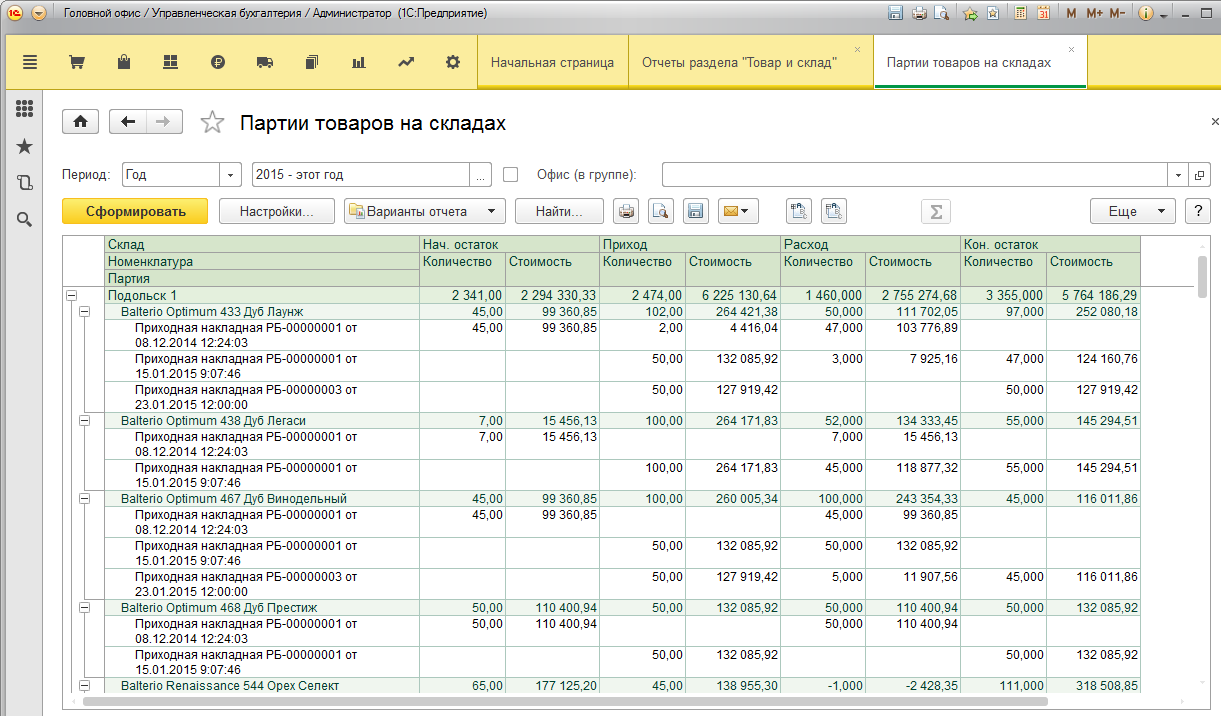1221x716 pixels.
Task: Navigate forward with right arrow
Action: pos(164,122)
